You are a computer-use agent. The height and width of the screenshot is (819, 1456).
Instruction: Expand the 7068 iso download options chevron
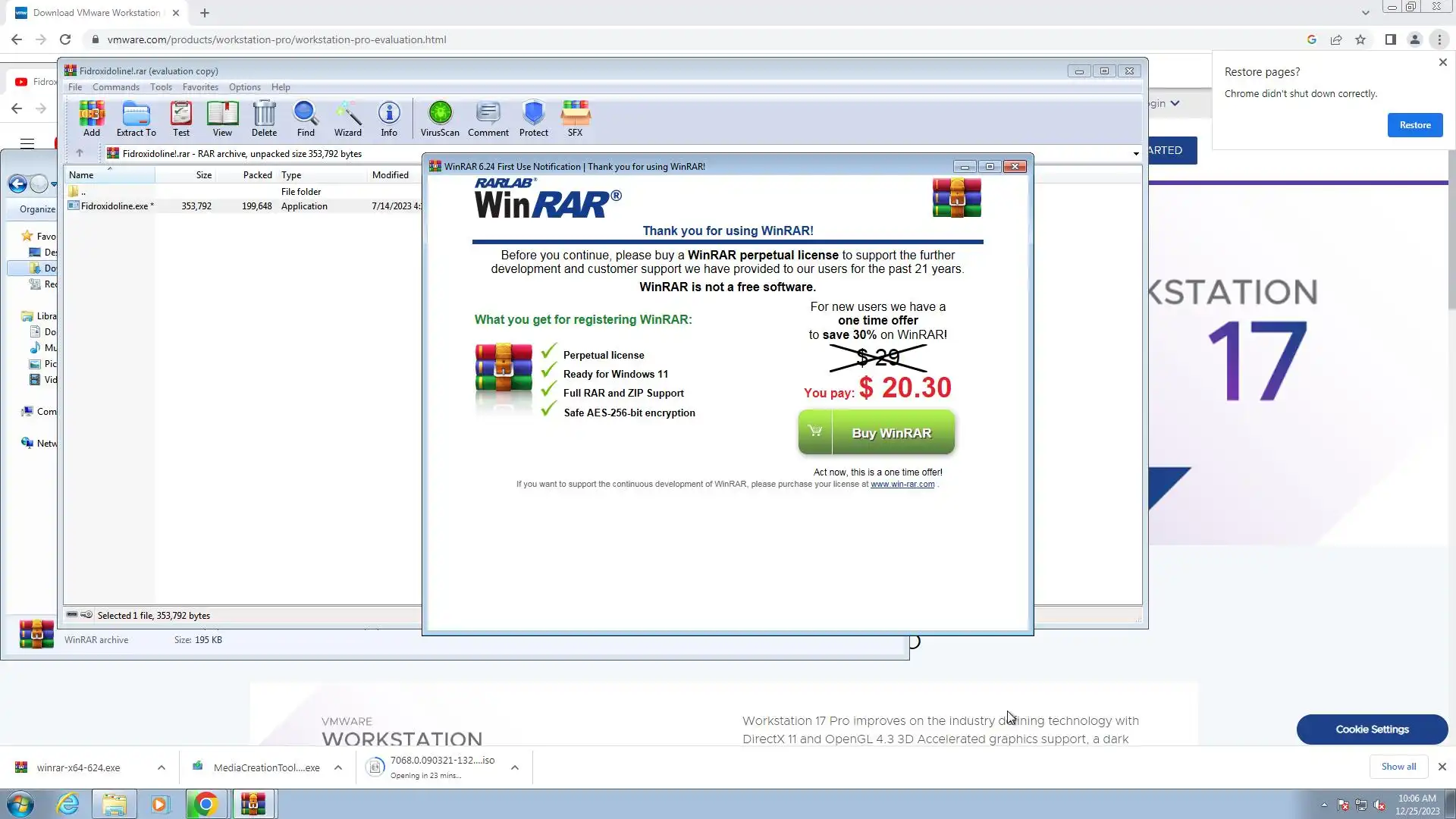point(515,767)
